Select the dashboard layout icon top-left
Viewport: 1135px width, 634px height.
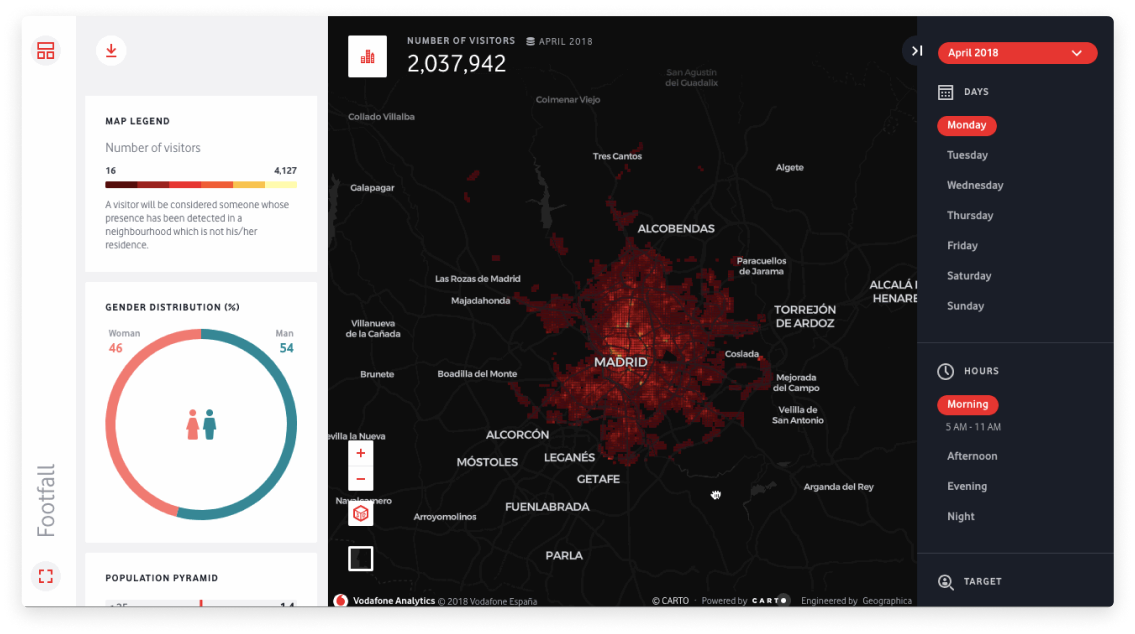coord(46,50)
